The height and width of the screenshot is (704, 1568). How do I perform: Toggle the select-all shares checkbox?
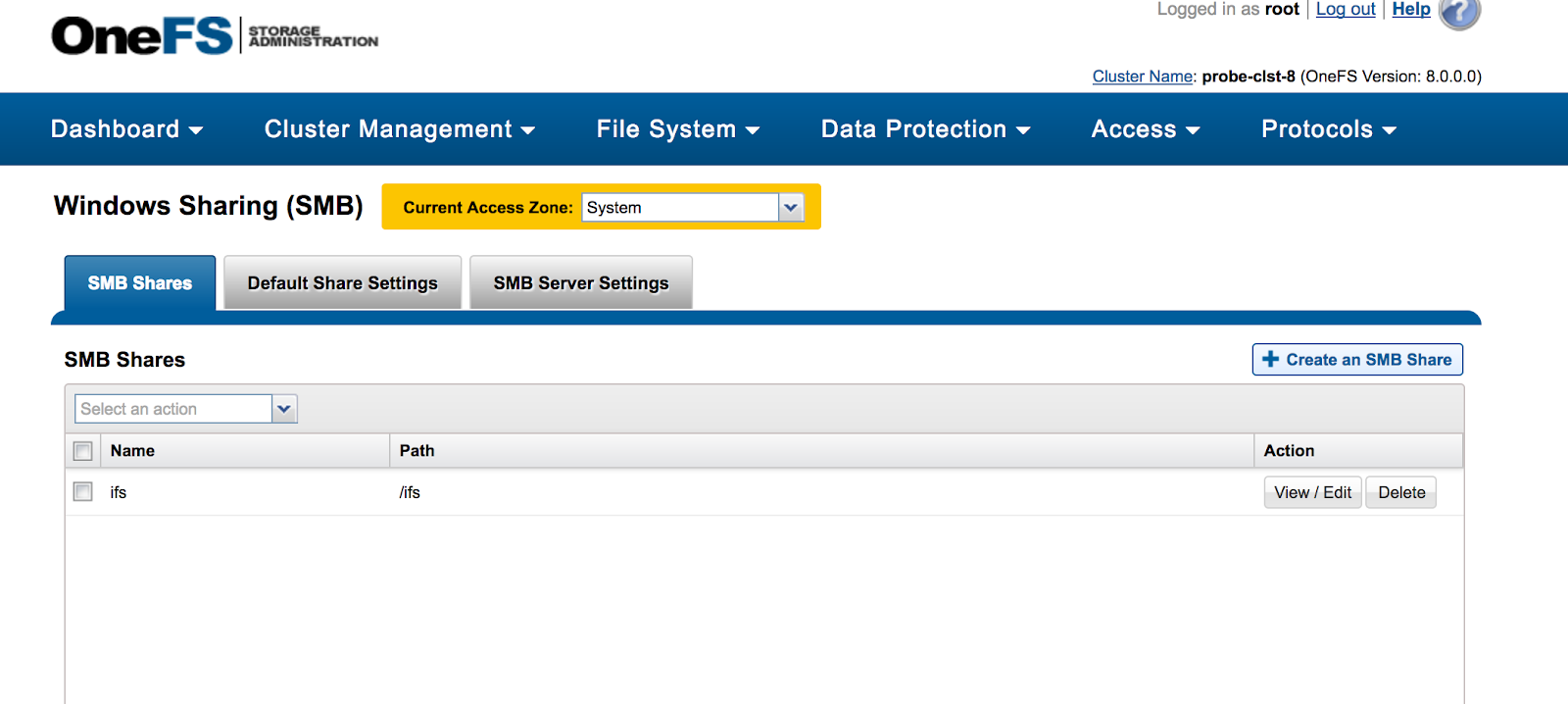coord(83,451)
